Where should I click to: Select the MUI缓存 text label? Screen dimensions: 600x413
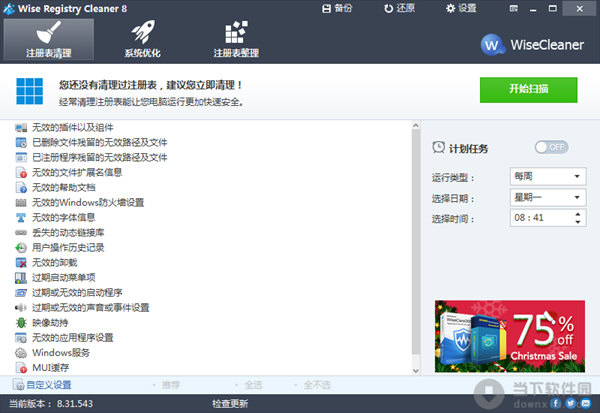[51, 367]
